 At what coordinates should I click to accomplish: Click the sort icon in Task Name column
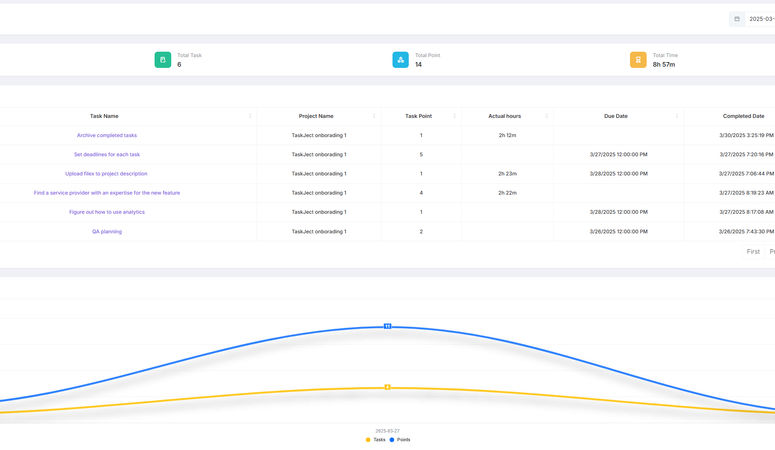[x=250, y=116]
